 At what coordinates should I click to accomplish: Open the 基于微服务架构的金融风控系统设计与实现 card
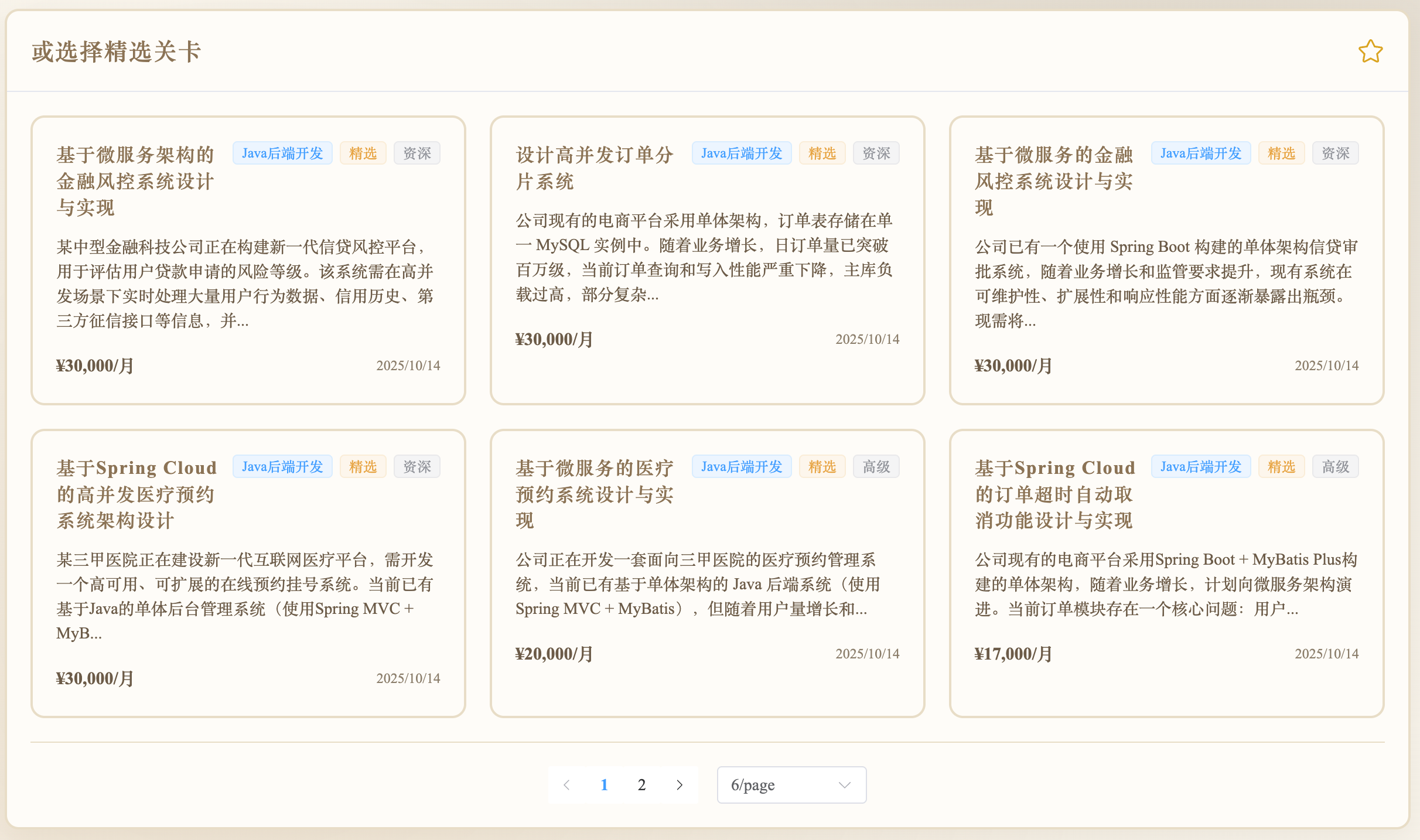pos(135,182)
